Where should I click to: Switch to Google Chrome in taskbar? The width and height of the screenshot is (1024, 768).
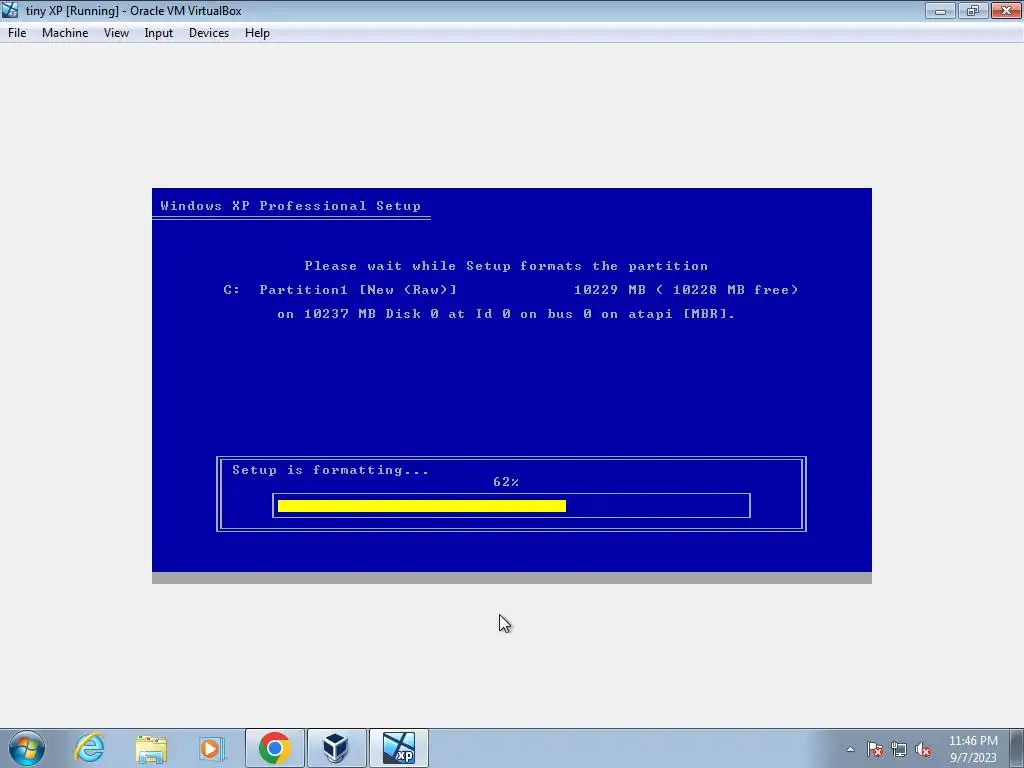click(x=274, y=748)
